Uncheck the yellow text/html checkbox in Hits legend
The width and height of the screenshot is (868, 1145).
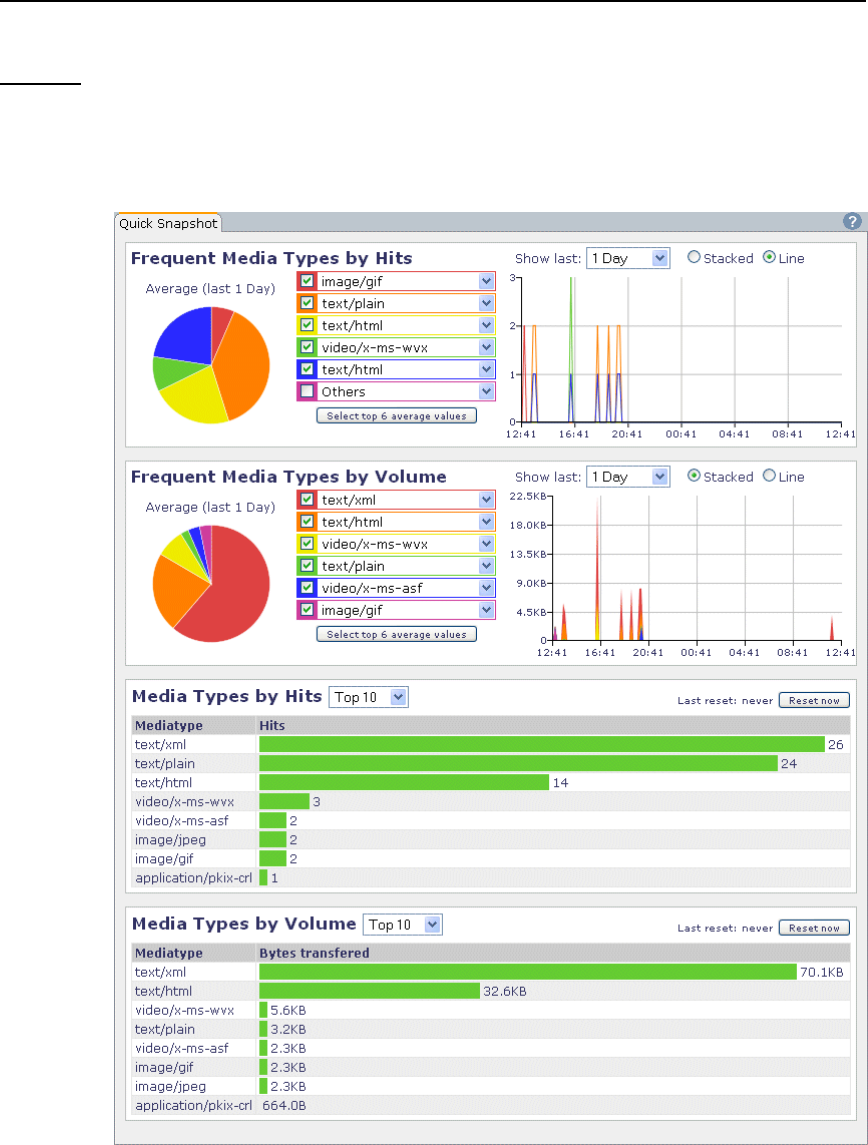click(307, 325)
